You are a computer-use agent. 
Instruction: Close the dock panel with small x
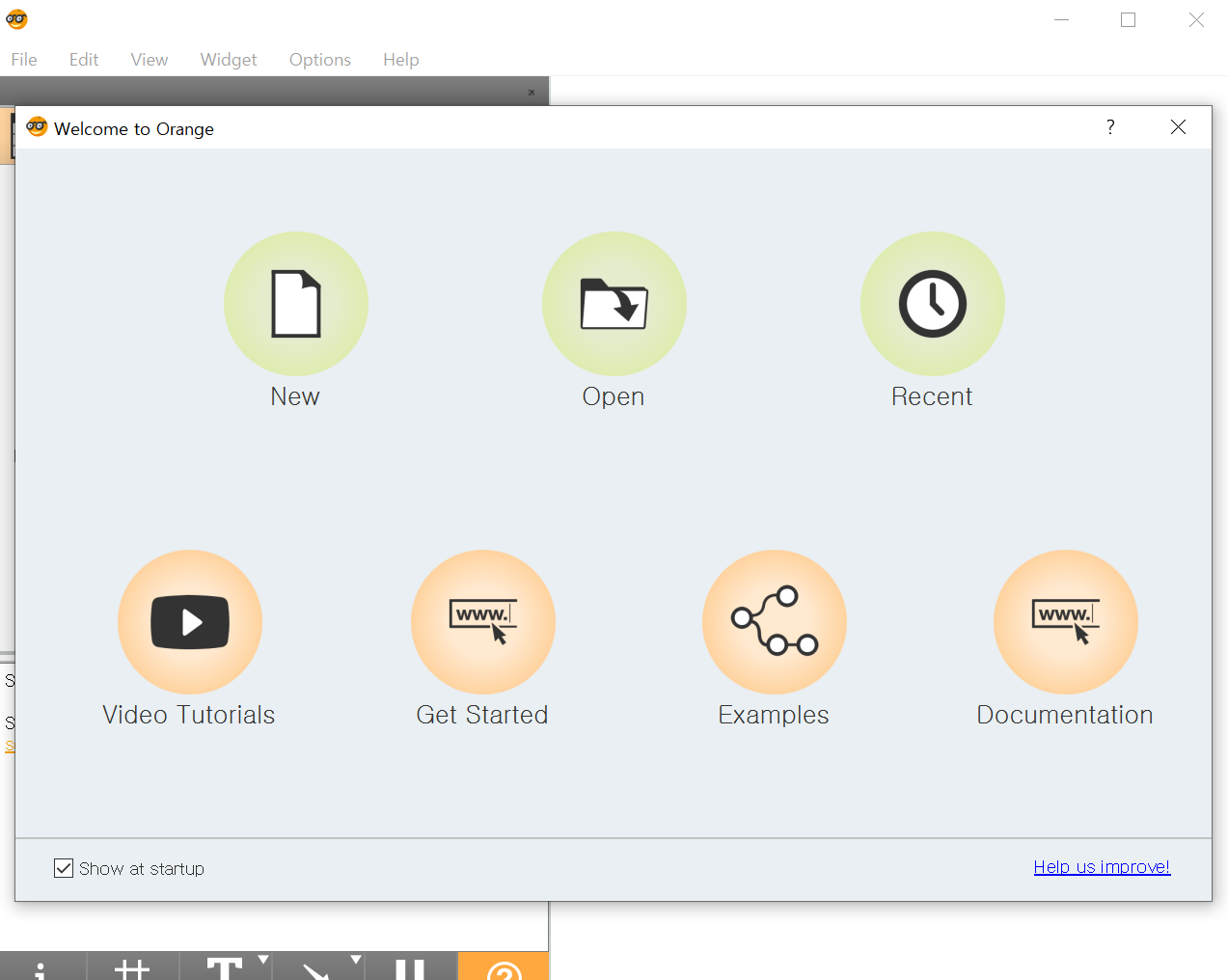click(531, 93)
